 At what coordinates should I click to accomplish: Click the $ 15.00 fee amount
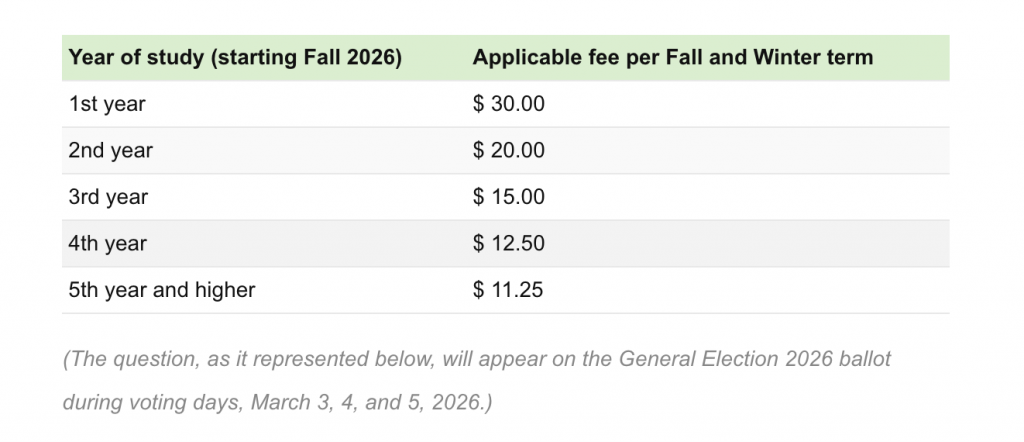(x=509, y=197)
